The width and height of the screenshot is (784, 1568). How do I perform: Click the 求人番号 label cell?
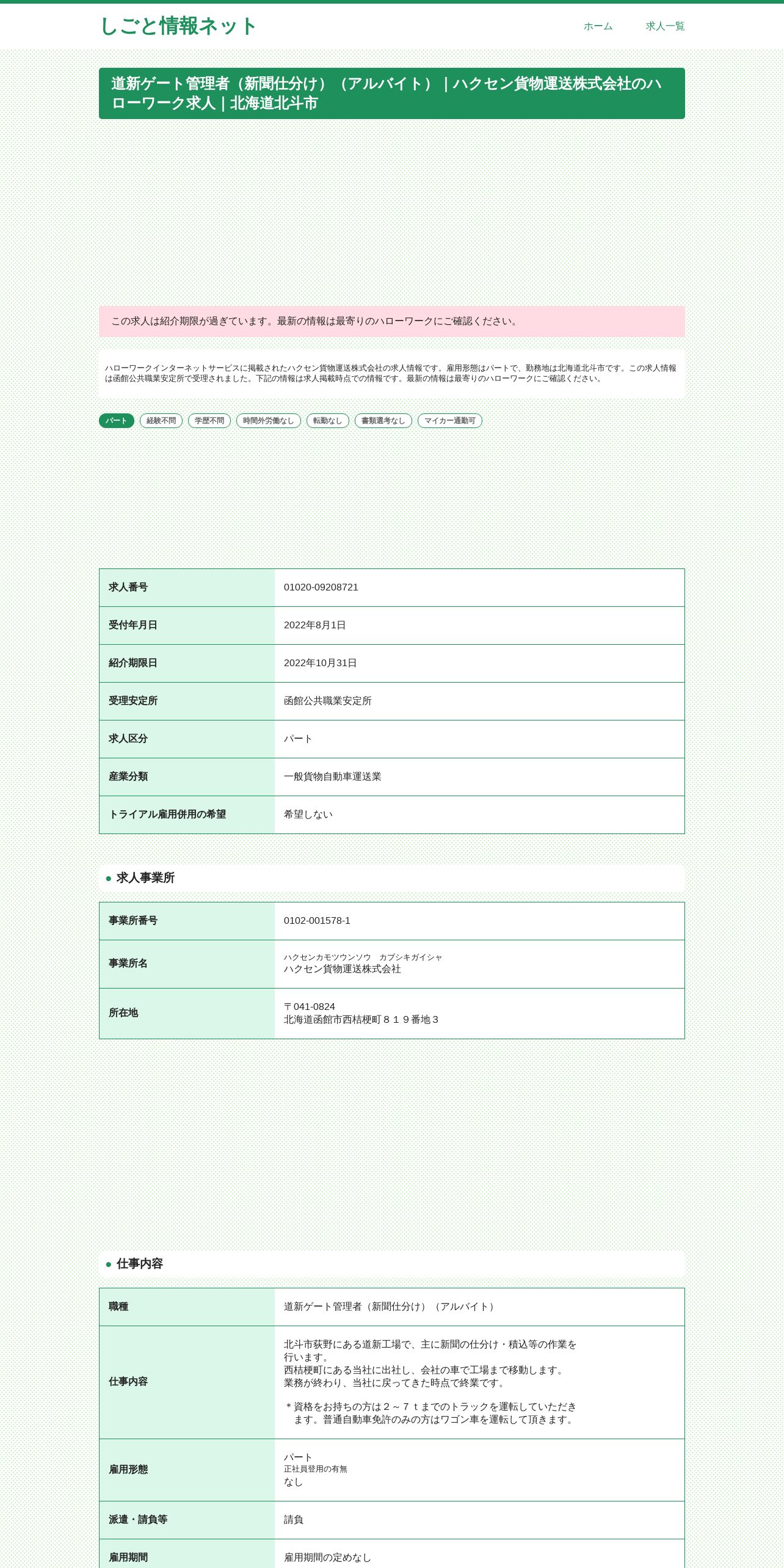pos(187,587)
